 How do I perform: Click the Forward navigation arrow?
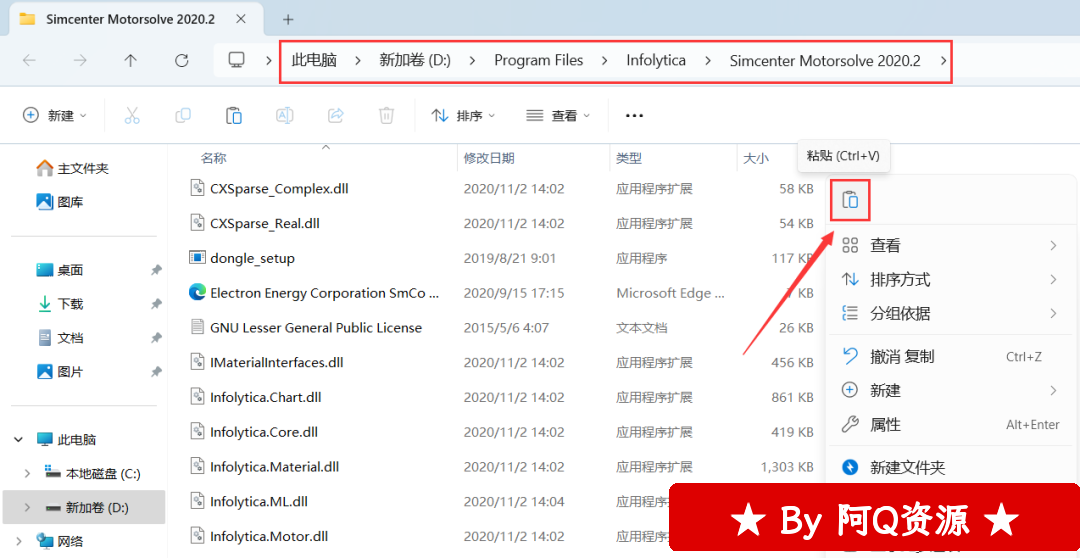80,61
